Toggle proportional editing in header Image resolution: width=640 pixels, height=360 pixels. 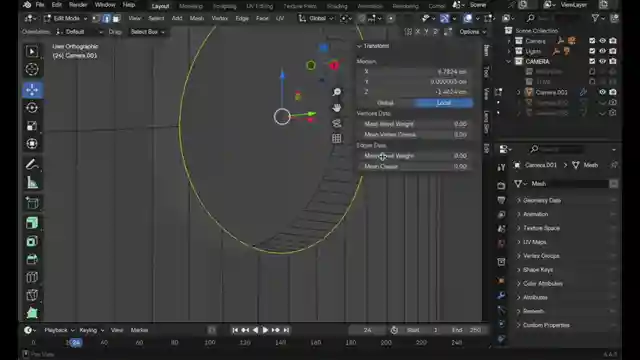391,18
